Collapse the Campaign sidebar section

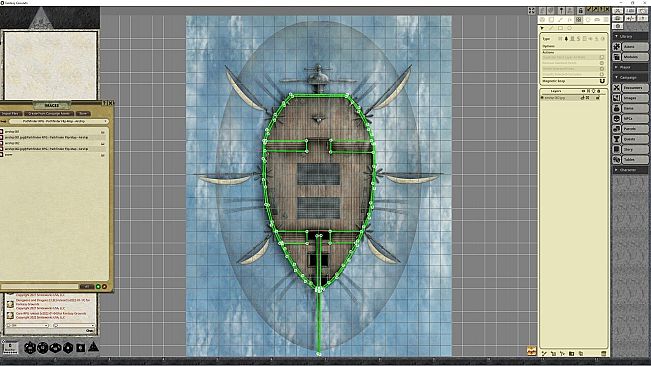(630, 78)
